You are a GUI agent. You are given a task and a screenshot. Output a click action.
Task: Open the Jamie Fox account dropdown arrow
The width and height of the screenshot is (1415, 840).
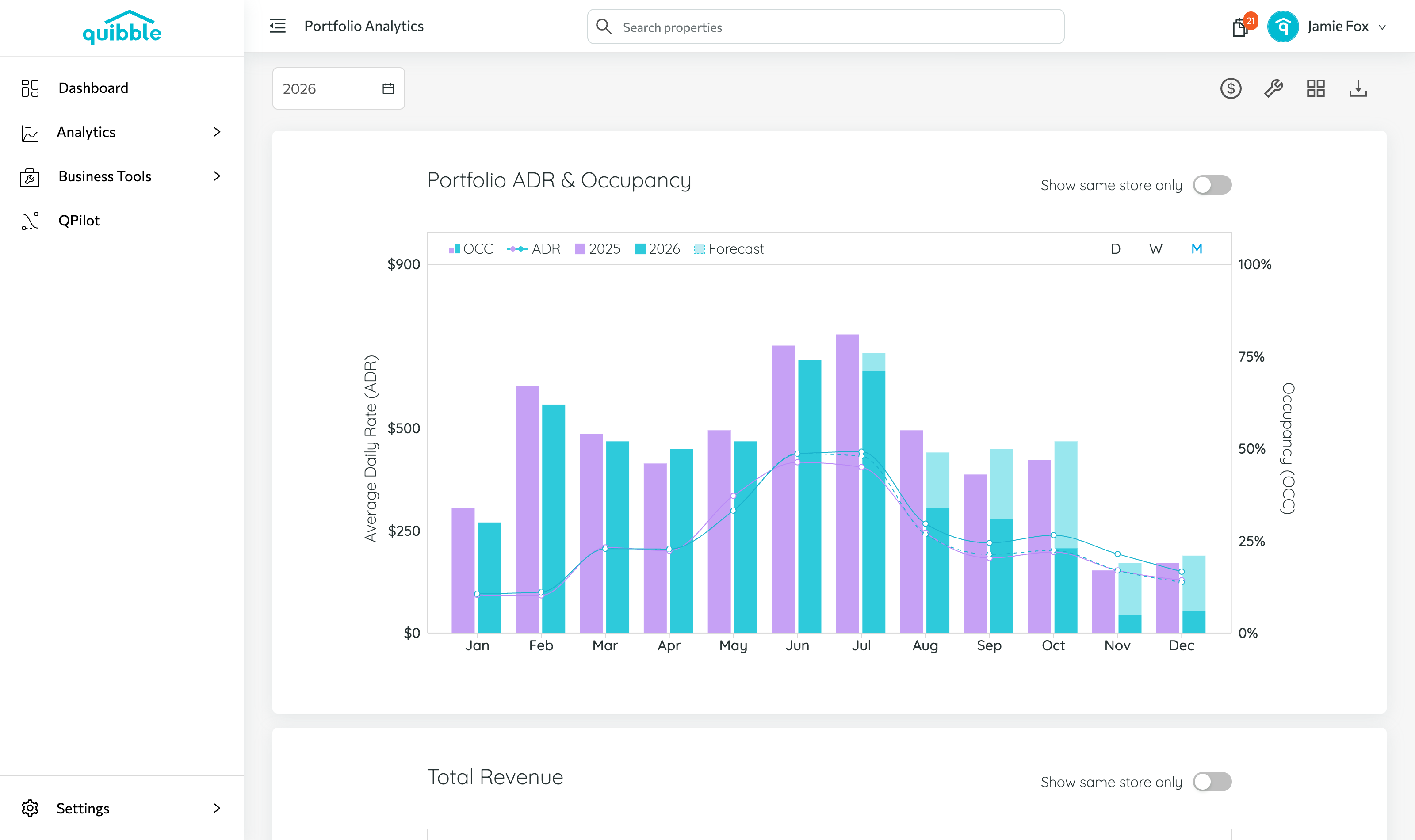pyautogui.click(x=1381, y=27)
